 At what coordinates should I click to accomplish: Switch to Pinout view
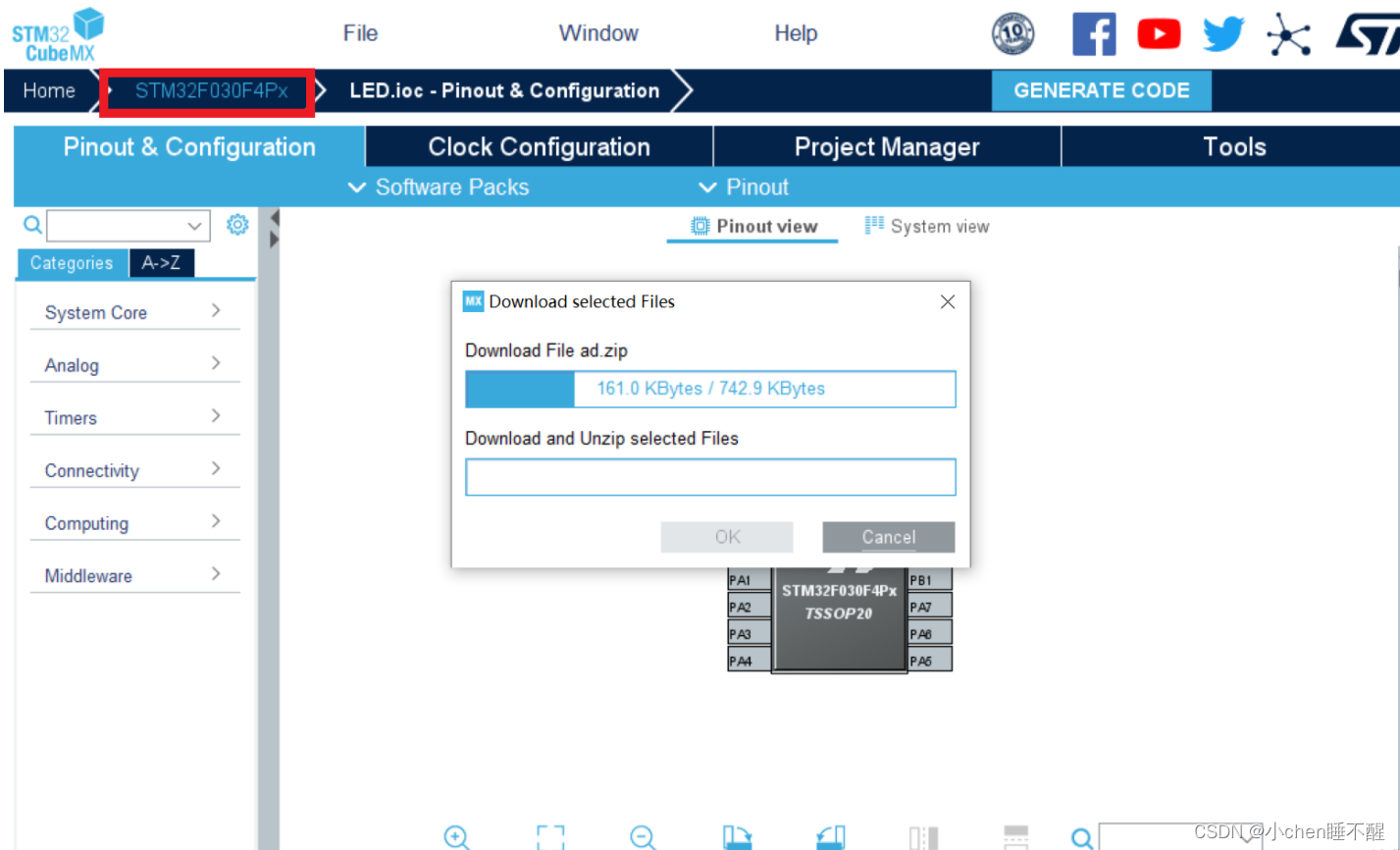tap(753, 227)
